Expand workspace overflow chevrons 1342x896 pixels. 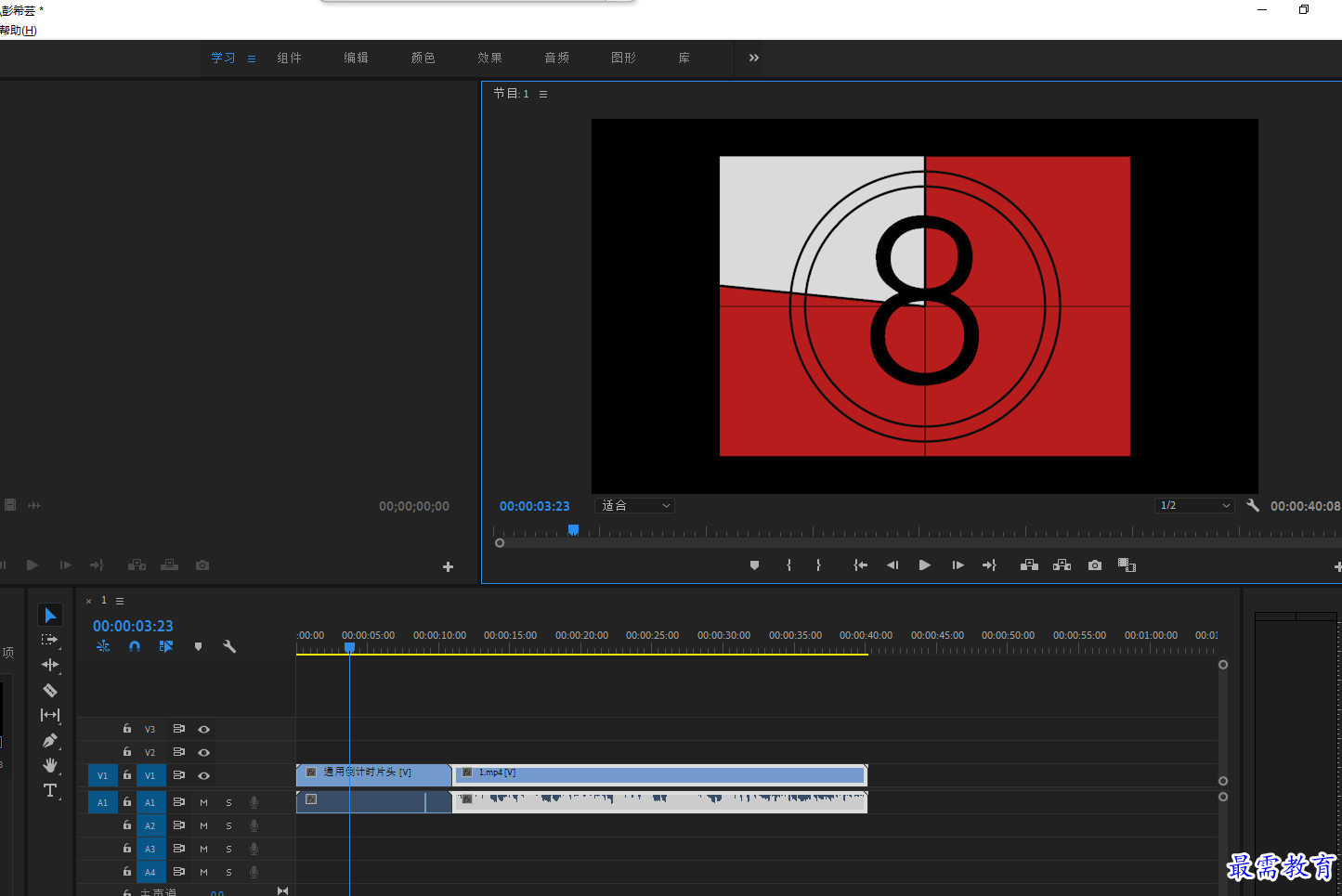click(754, 58)
